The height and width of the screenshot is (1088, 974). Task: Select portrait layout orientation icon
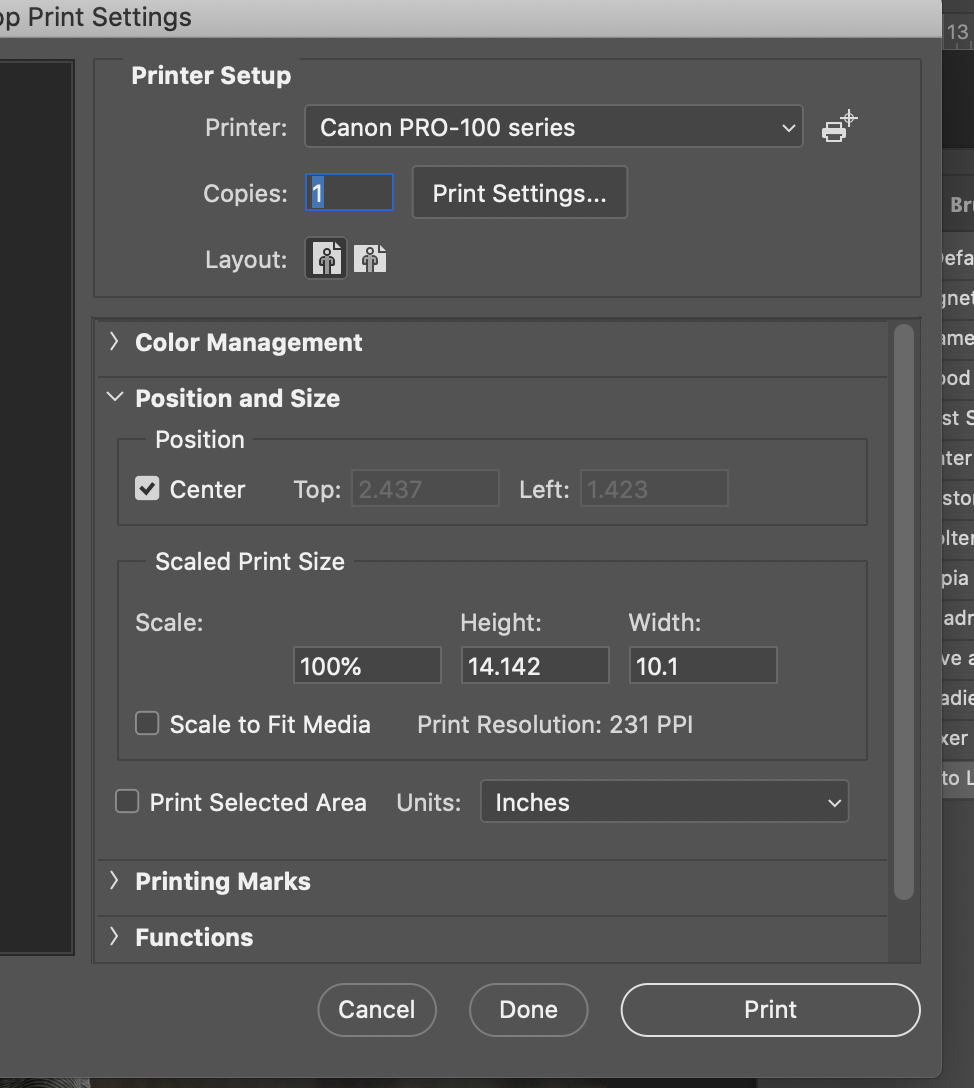326,259
